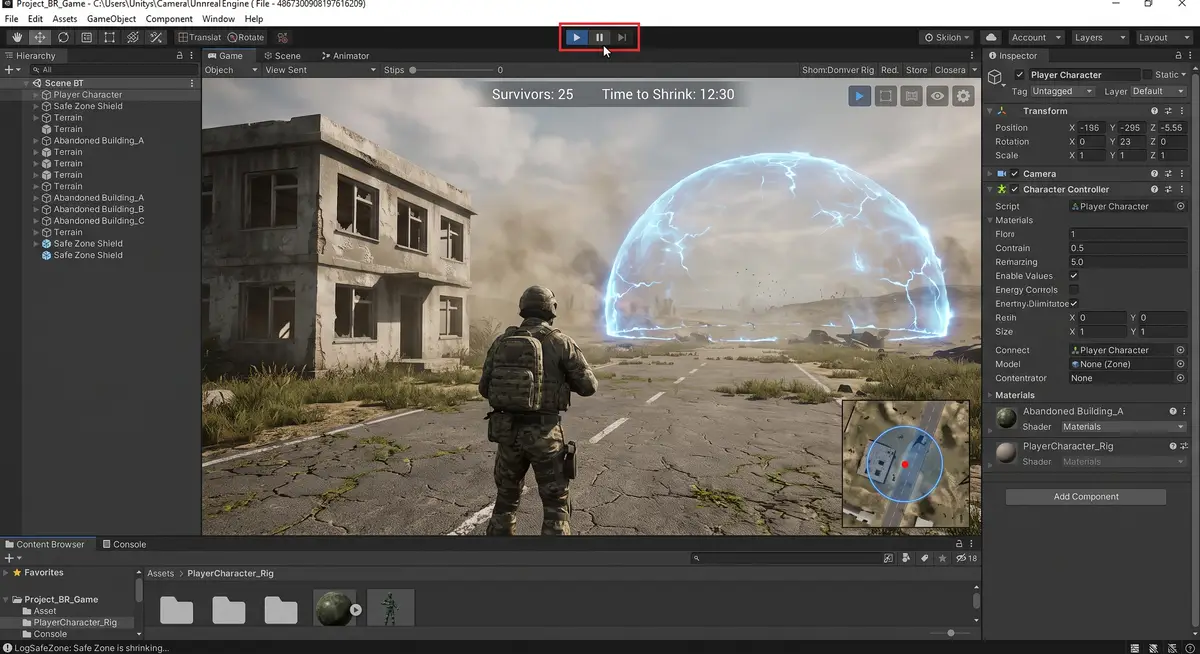Image resolution: width=1200 pixels, height=654 pixels.
Task: Click the Translat pivot button
Action: point(199,37)
